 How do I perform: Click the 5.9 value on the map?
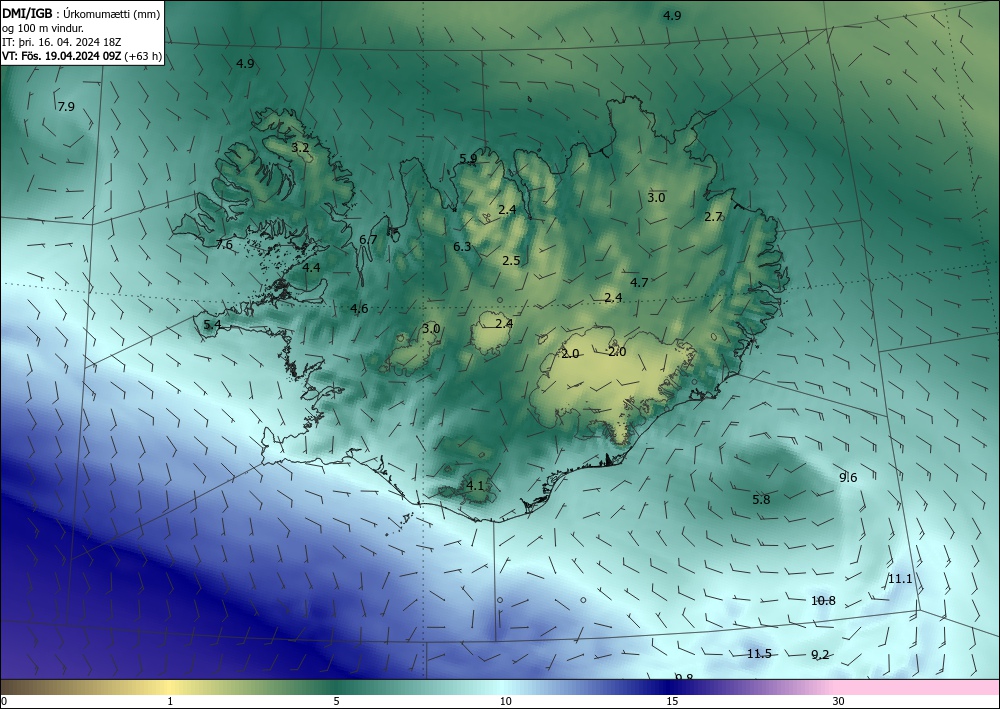pos(468,159)
